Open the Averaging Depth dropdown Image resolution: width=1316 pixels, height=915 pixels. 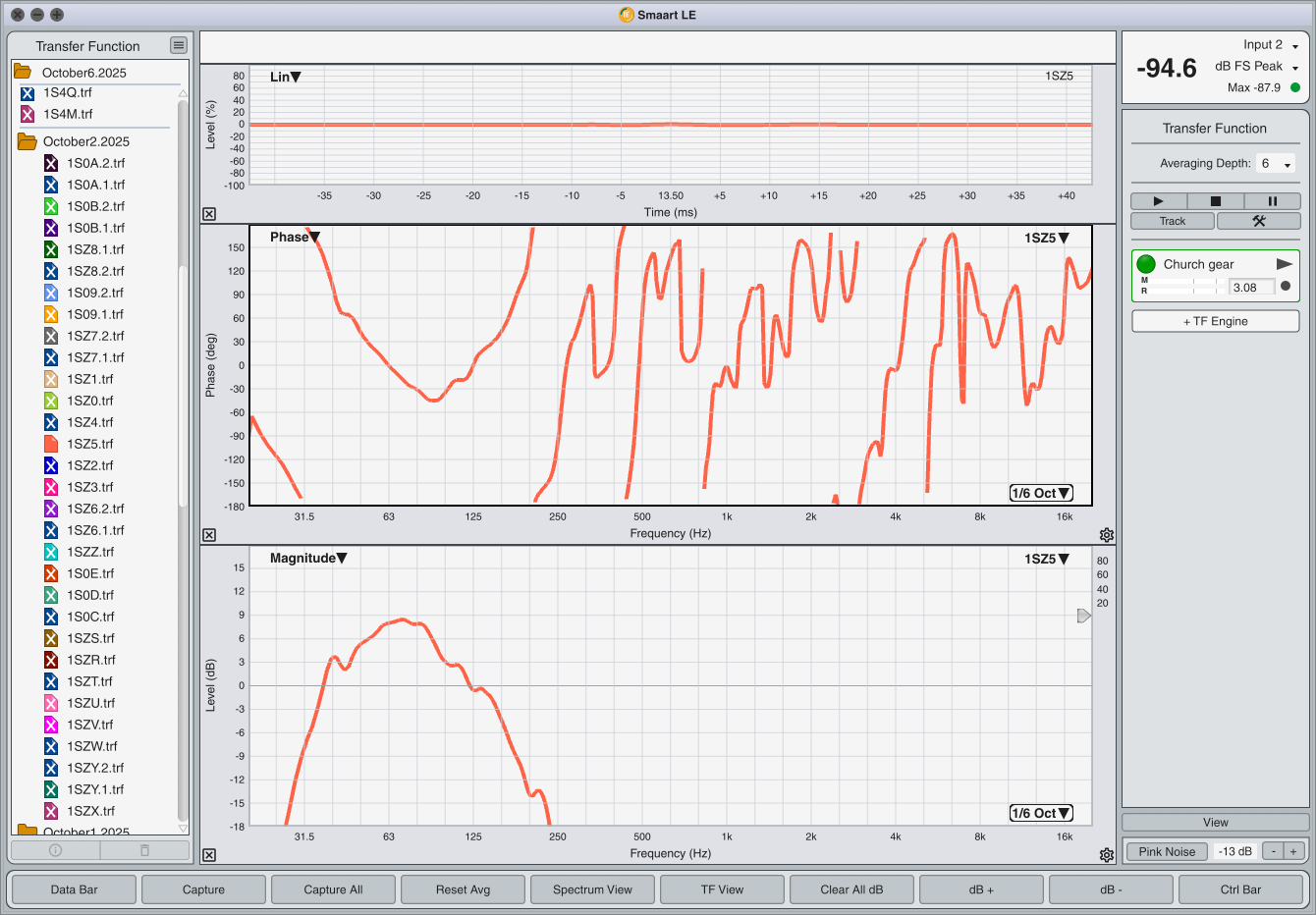pos(1276,164)
